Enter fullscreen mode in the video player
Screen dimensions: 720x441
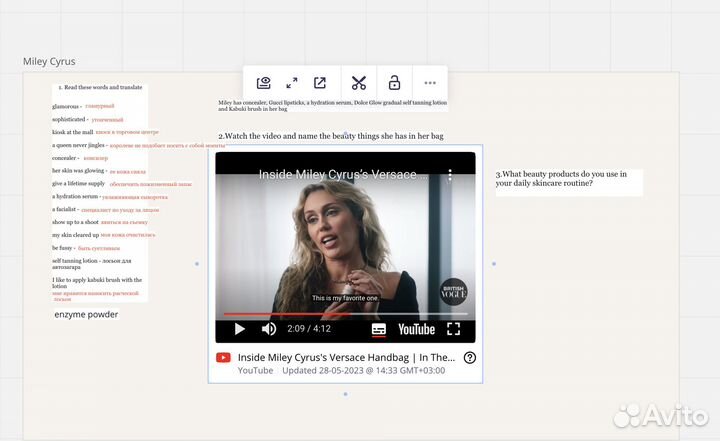click(453, 328)
